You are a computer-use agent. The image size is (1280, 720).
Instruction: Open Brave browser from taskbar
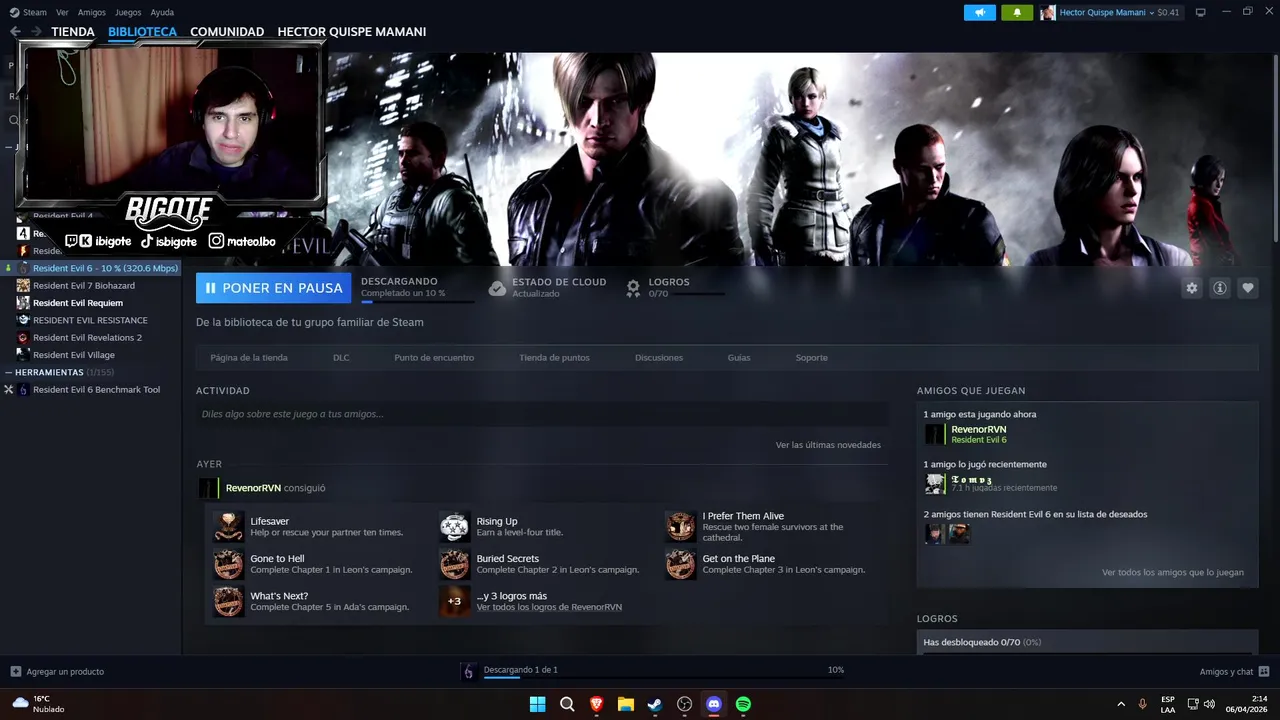tap(596, 704)
